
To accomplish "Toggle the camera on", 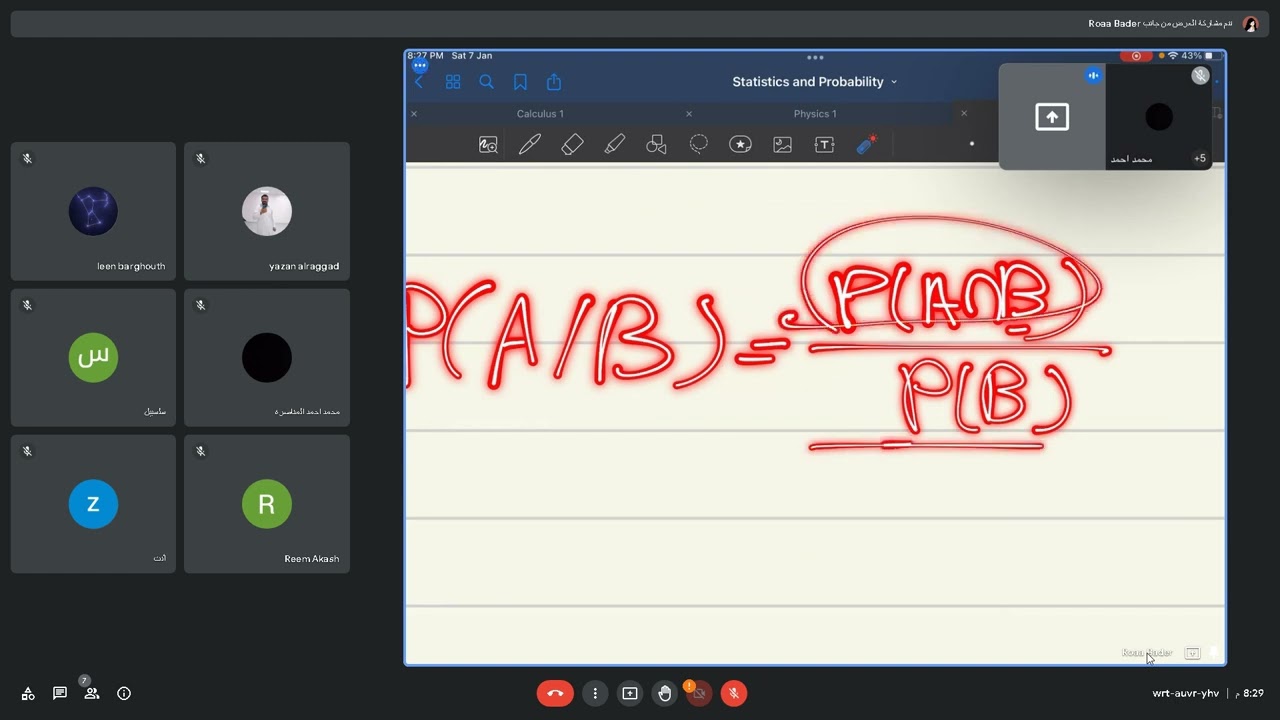I will [699, 693].
